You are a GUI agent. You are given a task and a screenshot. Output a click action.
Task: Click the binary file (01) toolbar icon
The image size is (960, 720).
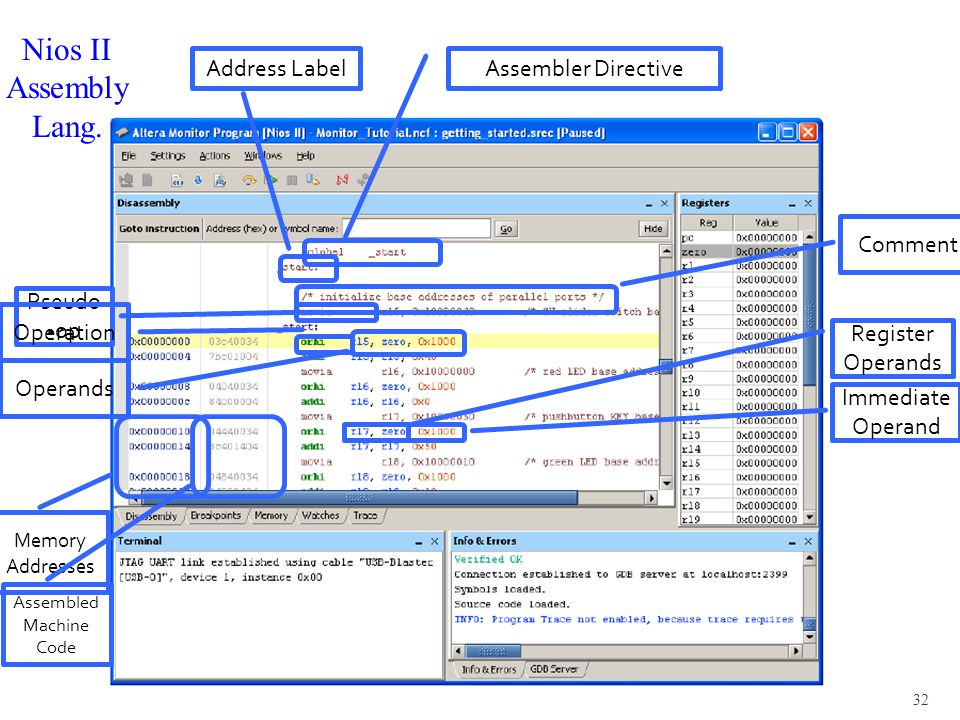coord(177,181)
